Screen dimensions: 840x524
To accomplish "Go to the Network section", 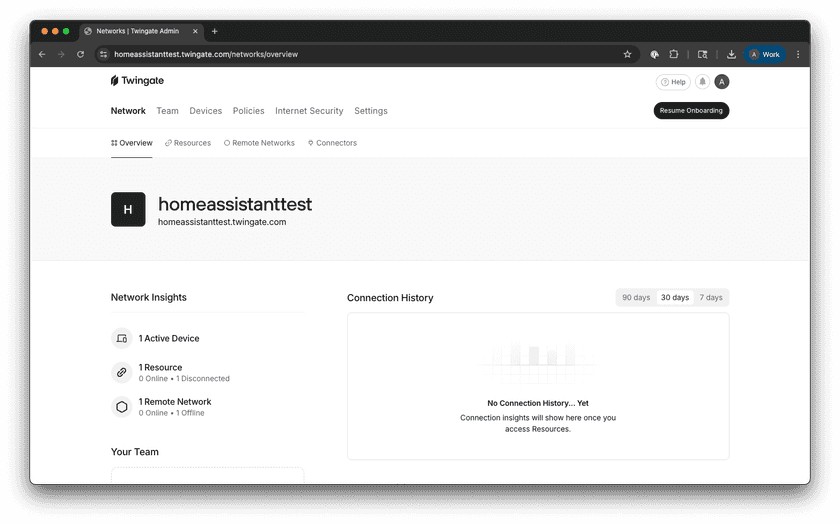I will coord(128,111).
